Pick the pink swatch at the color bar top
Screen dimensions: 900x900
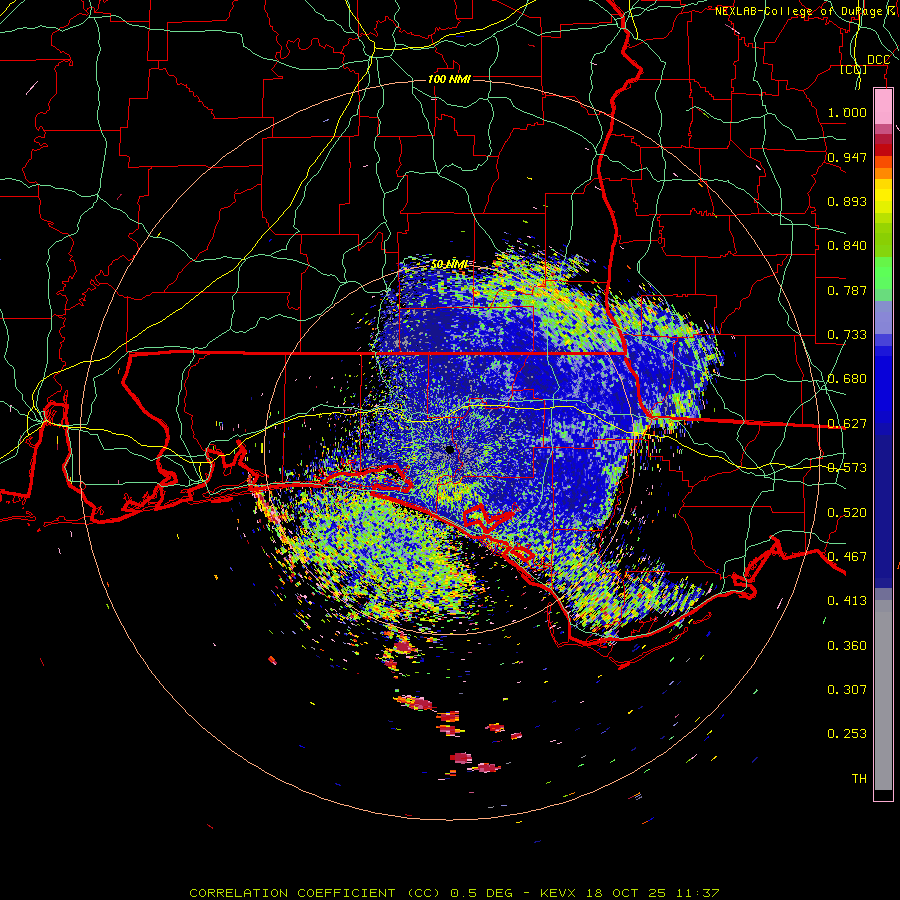pos(883,107)
